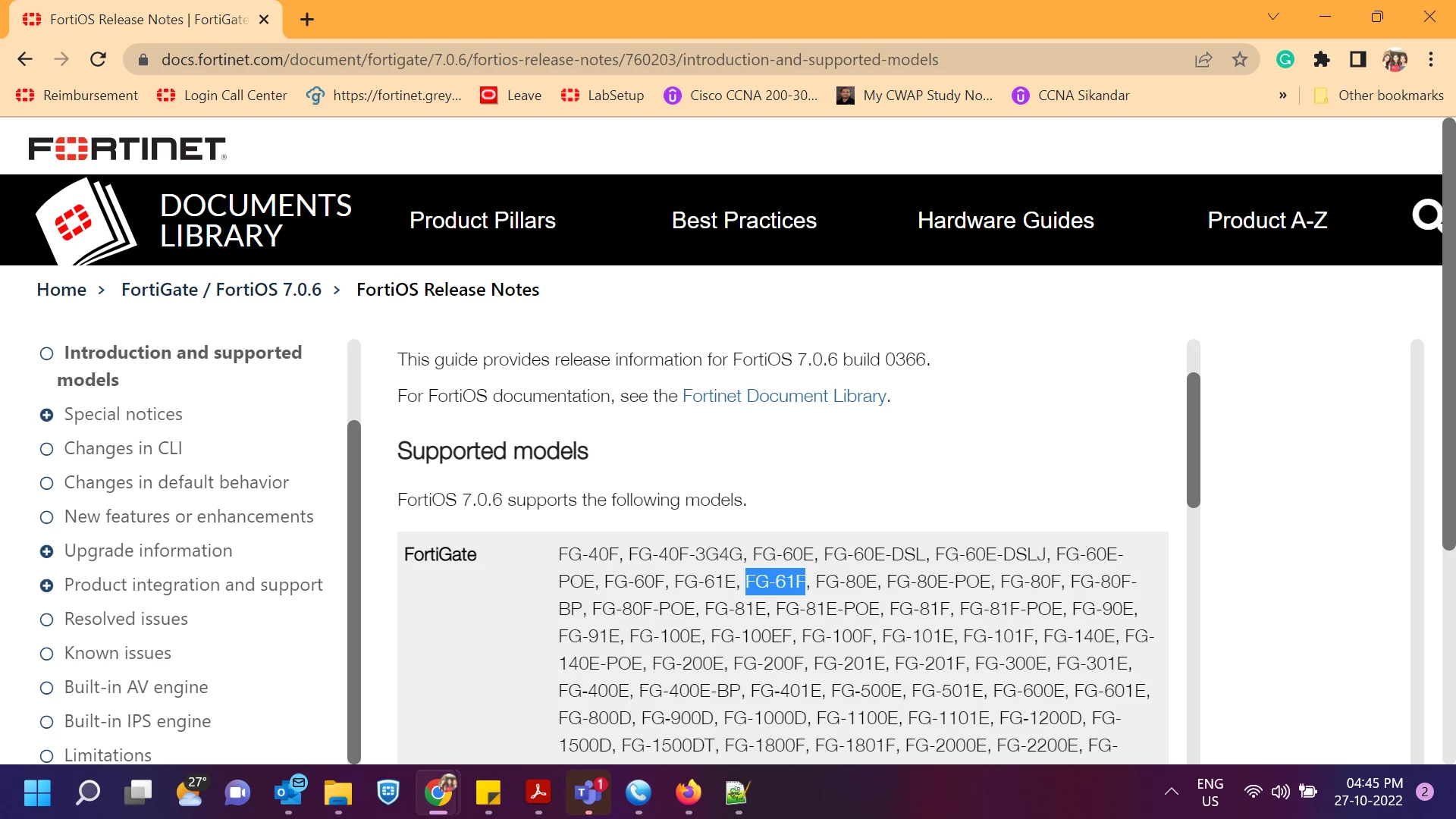Open the Limitations section

pos(108,755)
